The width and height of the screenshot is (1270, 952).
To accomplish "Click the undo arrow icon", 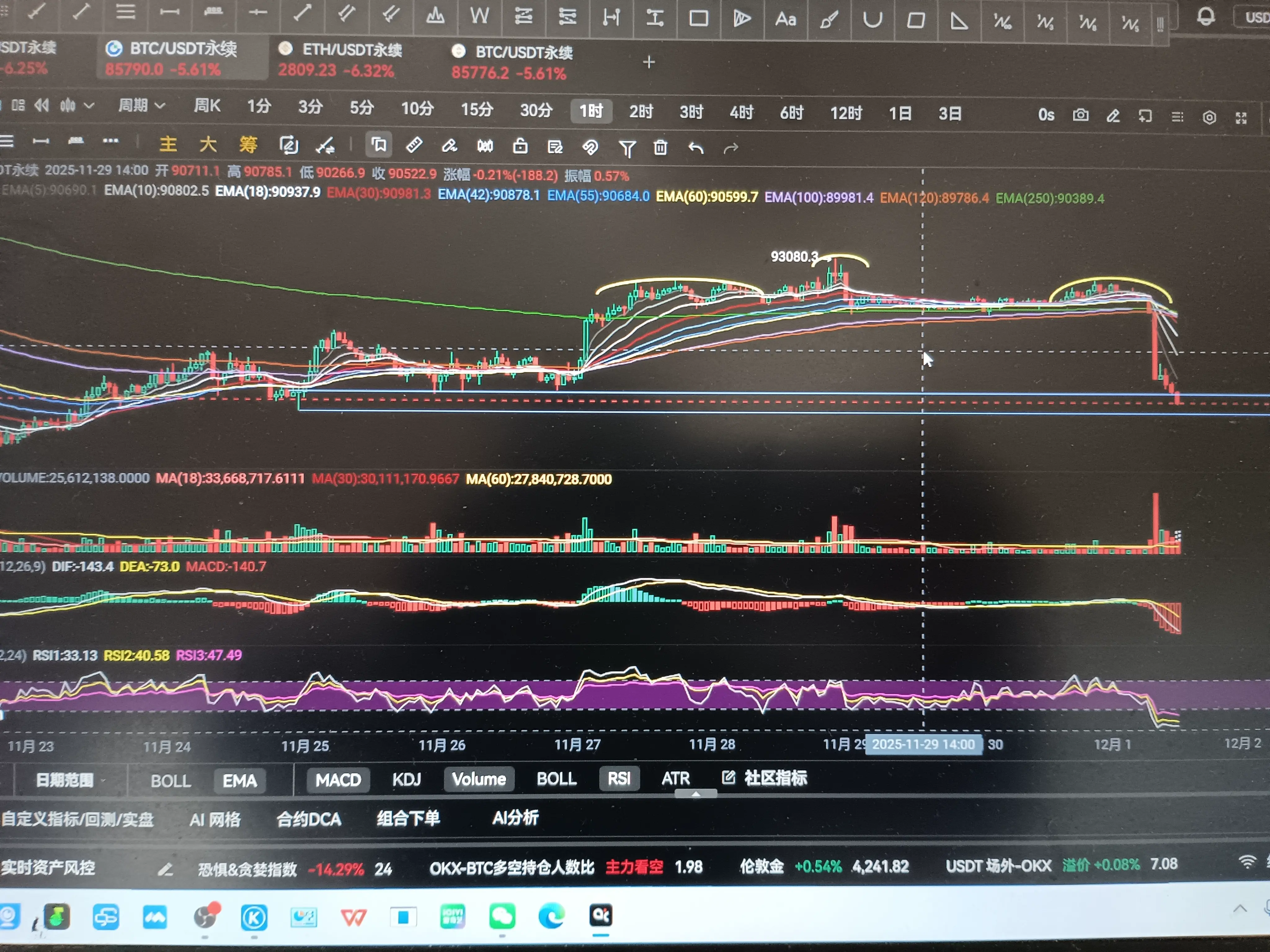I will click(x=696, y=148).
